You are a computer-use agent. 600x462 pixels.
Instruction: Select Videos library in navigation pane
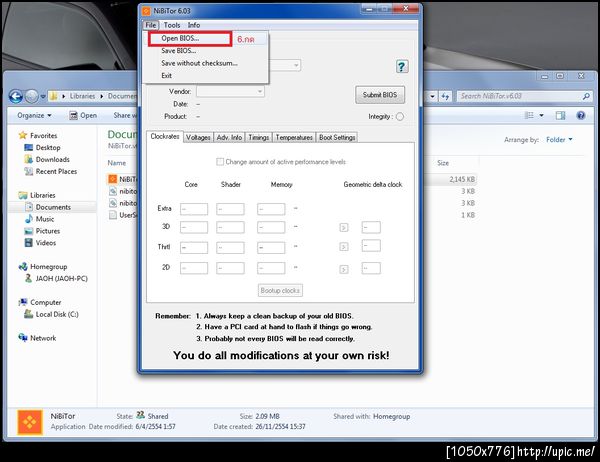click(x=46, y=243)
